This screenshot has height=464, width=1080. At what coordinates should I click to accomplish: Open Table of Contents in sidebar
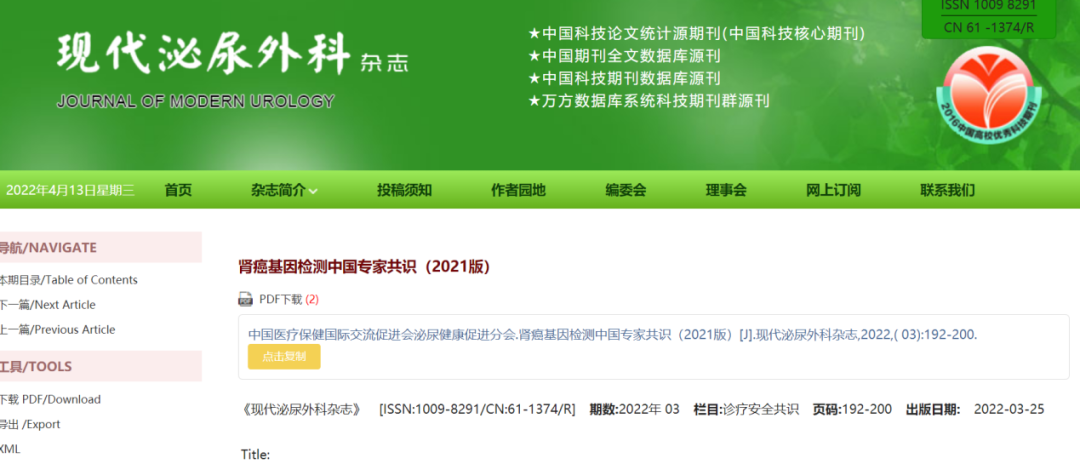click(x=68, y=280)
